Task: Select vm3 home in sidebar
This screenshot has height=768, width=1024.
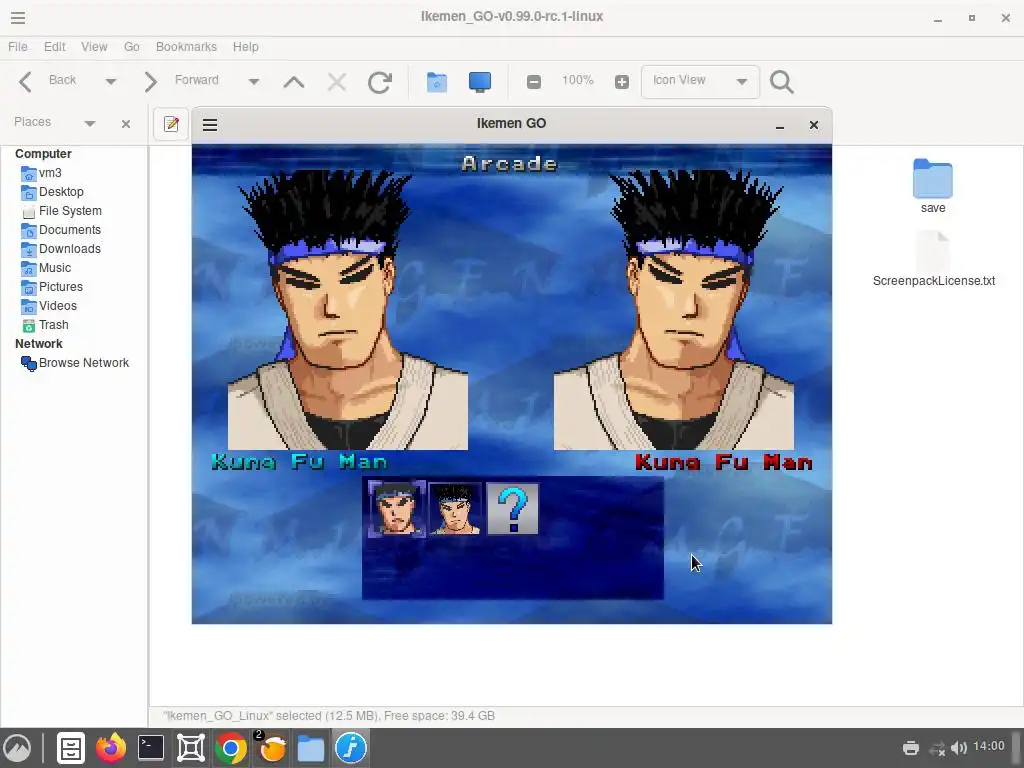Action: pyautogui.click(x=41, y=173)
